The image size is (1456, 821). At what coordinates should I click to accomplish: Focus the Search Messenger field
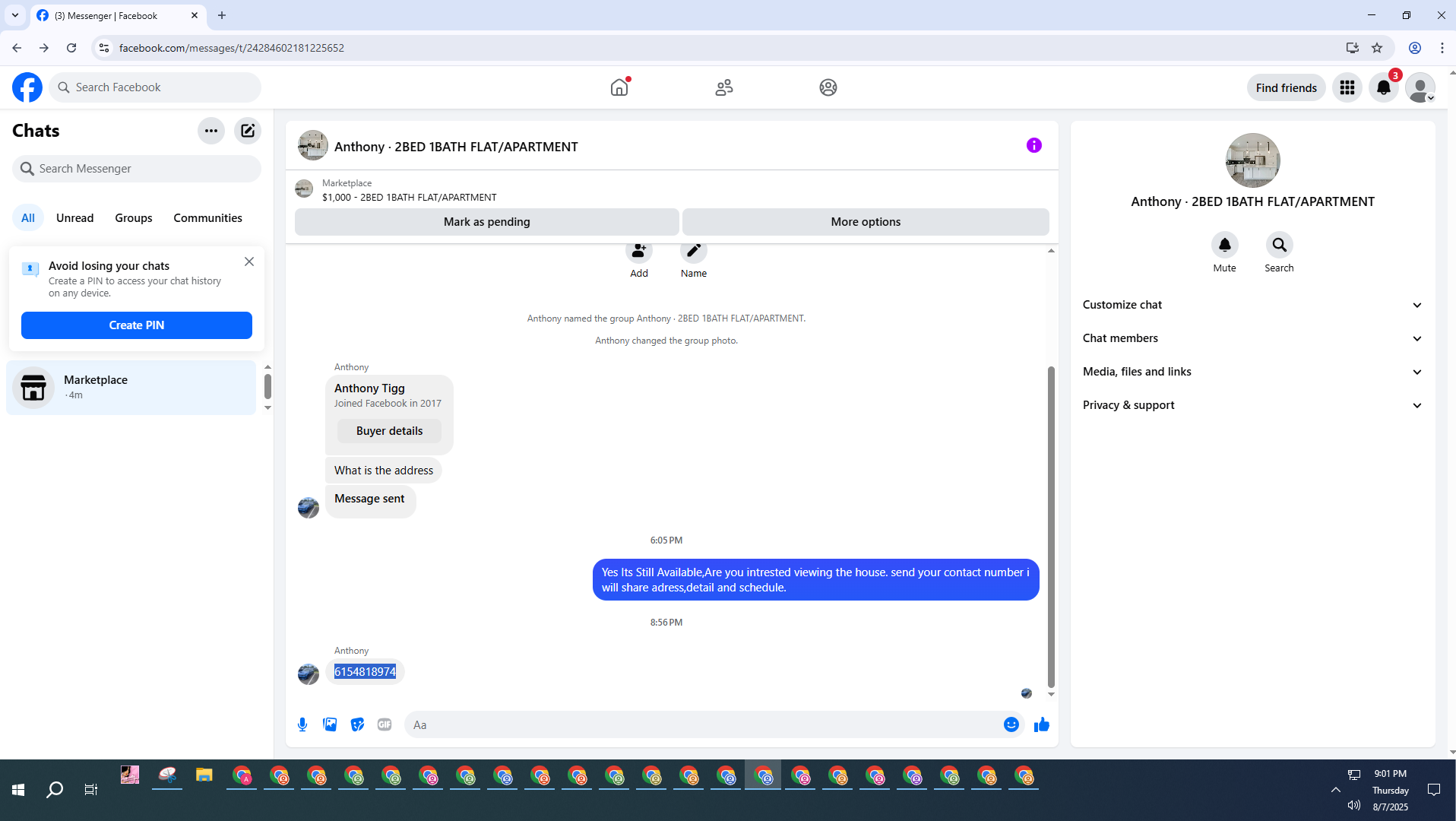[137, 169]
